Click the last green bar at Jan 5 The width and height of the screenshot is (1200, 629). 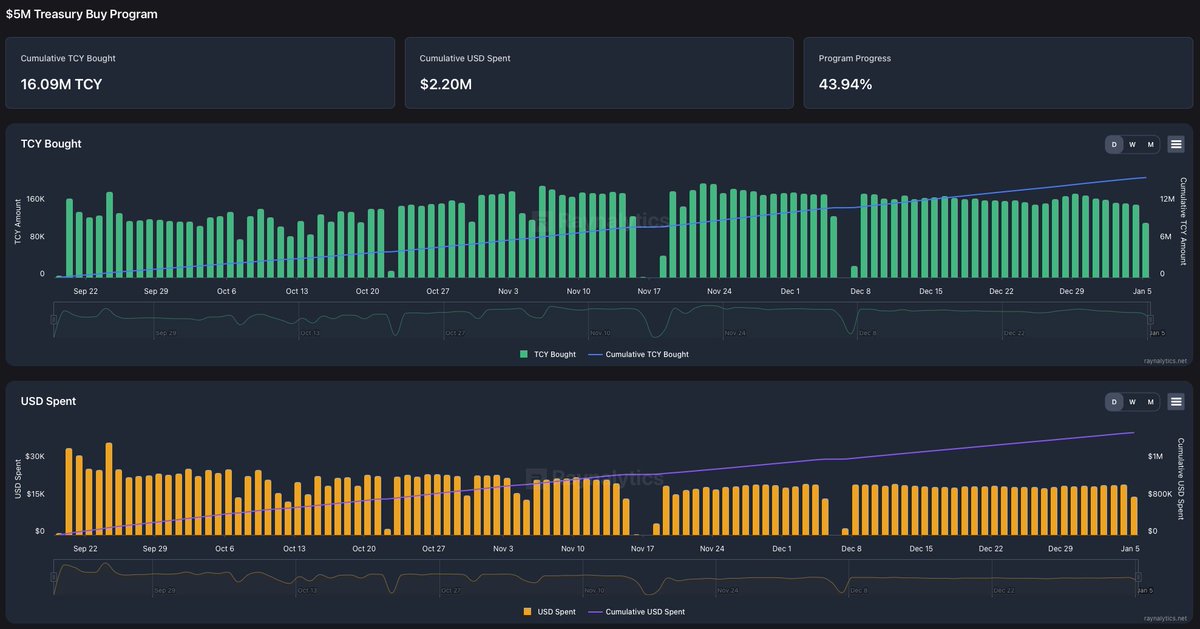coord(1146,250)
